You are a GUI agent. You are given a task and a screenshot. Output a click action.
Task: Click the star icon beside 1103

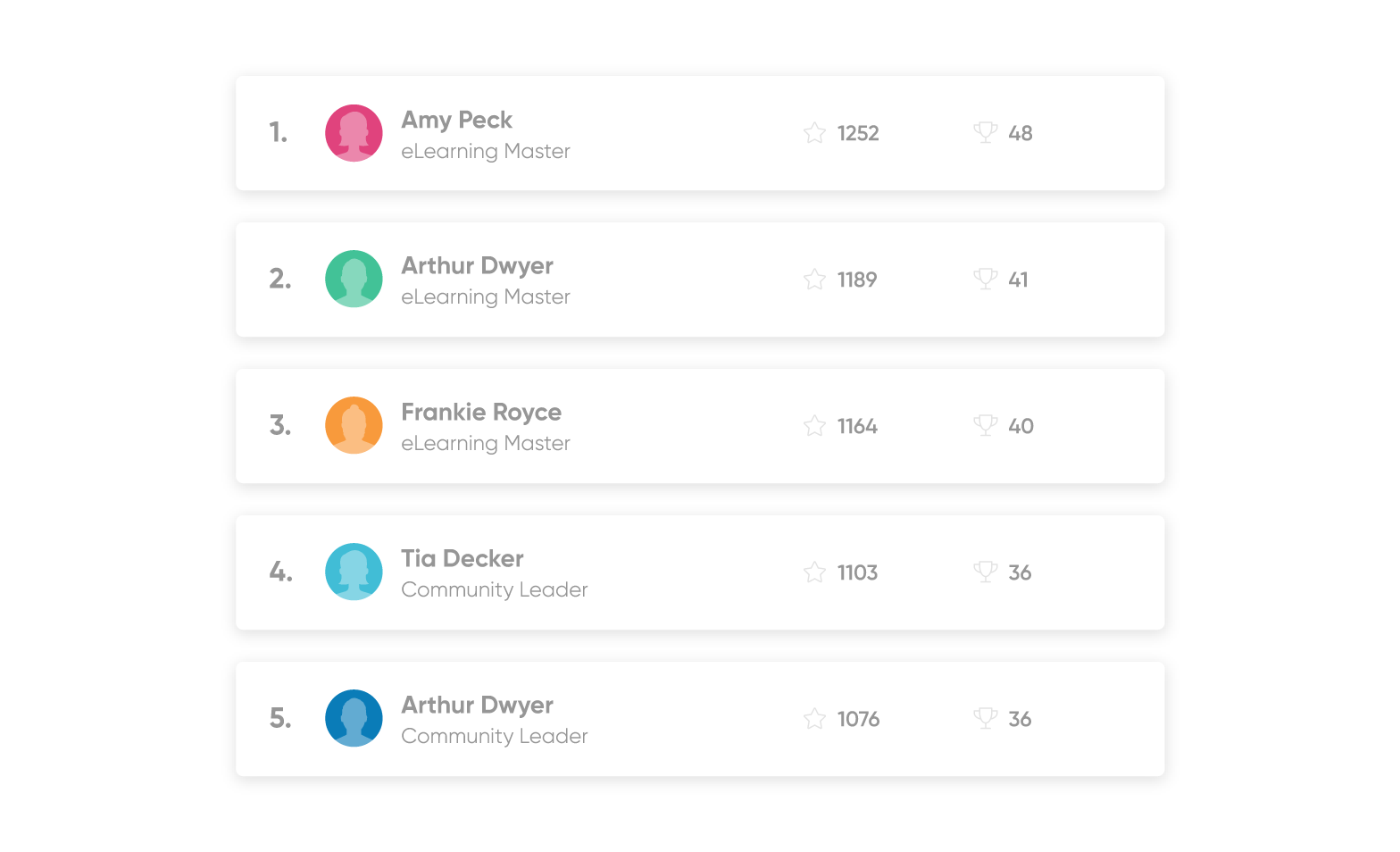814,572
